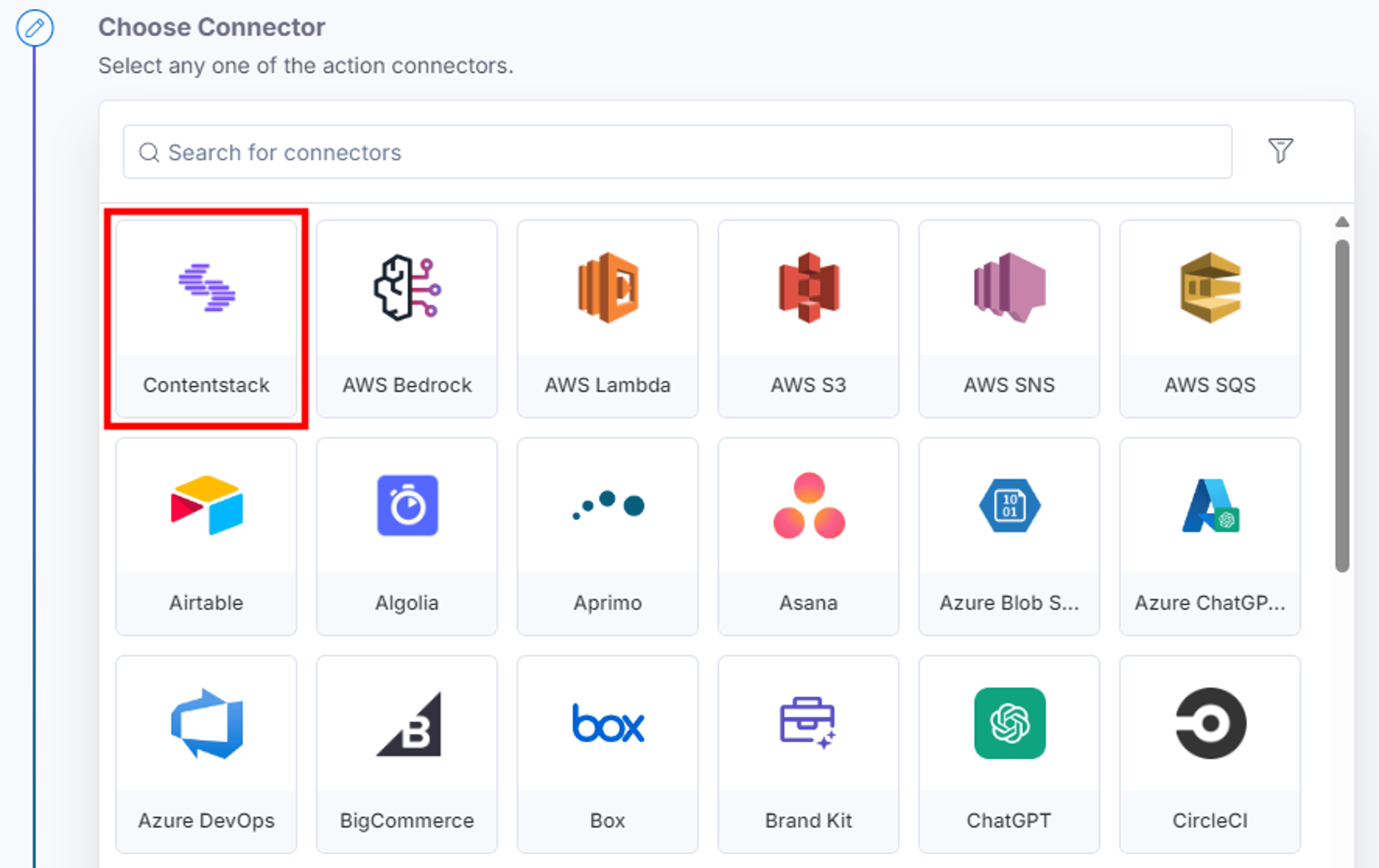
Task: Open the AWS SNS connector
Action: (x=1009, y=319)
